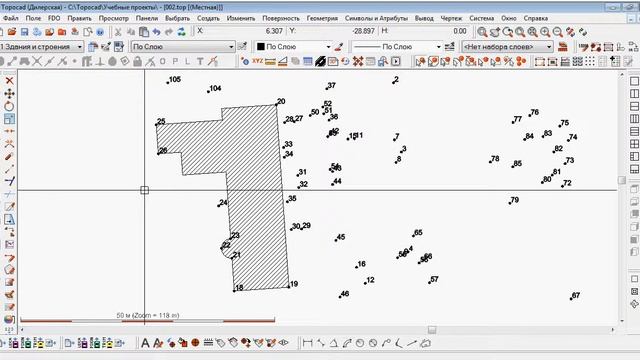Open the '1 Здания и строения' layer dropdown

[41, 47]
